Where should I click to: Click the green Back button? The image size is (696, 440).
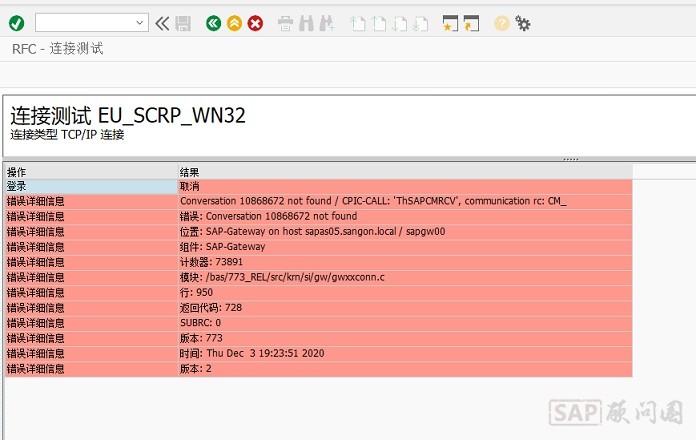[x=214, y=23]
